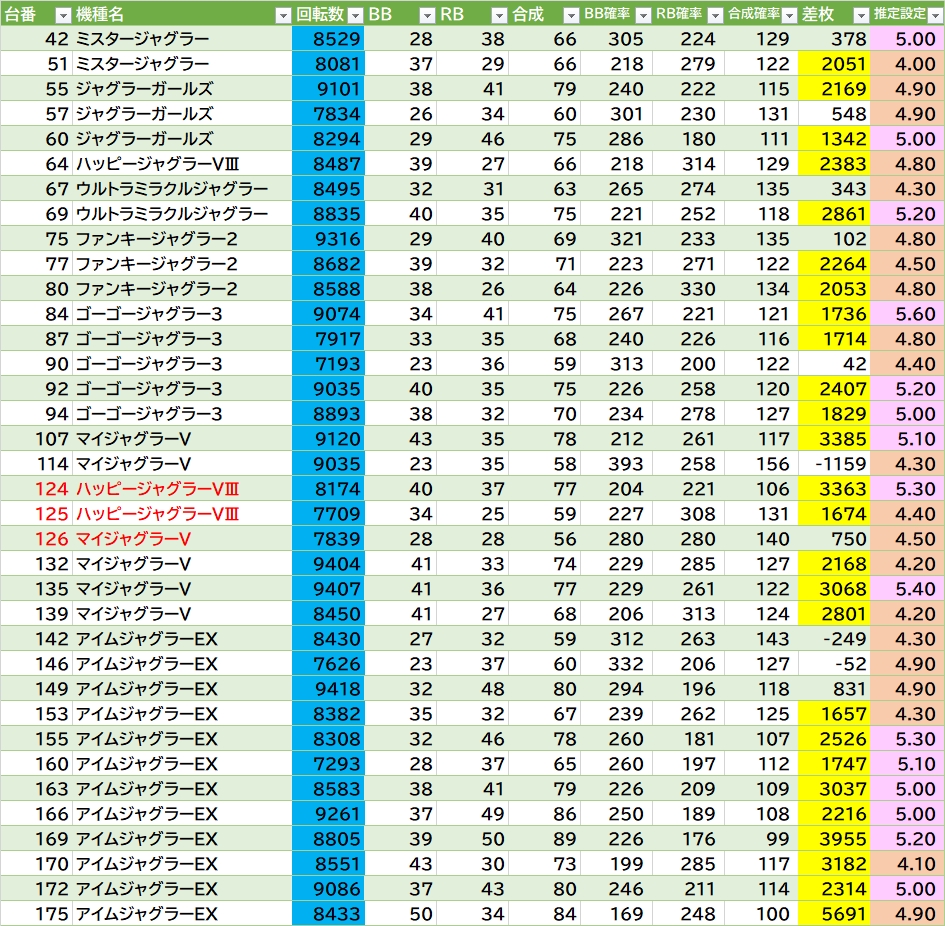945x926 pixels.
Task: Click ジャグラーガールズ in row 57
Action: [x=182, y=114]
